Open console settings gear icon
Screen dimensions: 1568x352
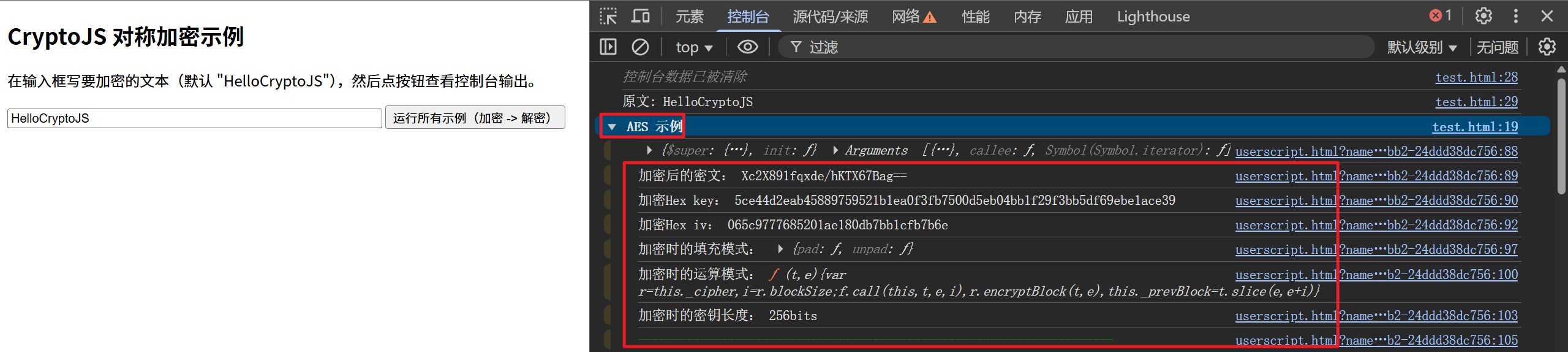pos(1547,47)
